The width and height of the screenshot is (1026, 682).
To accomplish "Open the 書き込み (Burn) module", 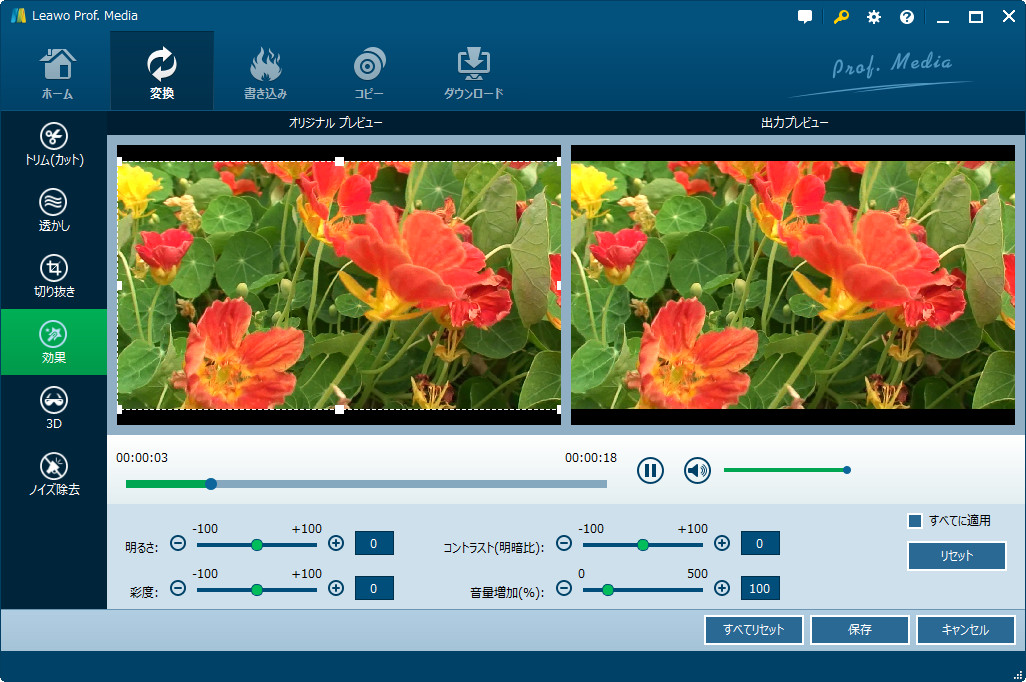I will [x=265, y=72].
